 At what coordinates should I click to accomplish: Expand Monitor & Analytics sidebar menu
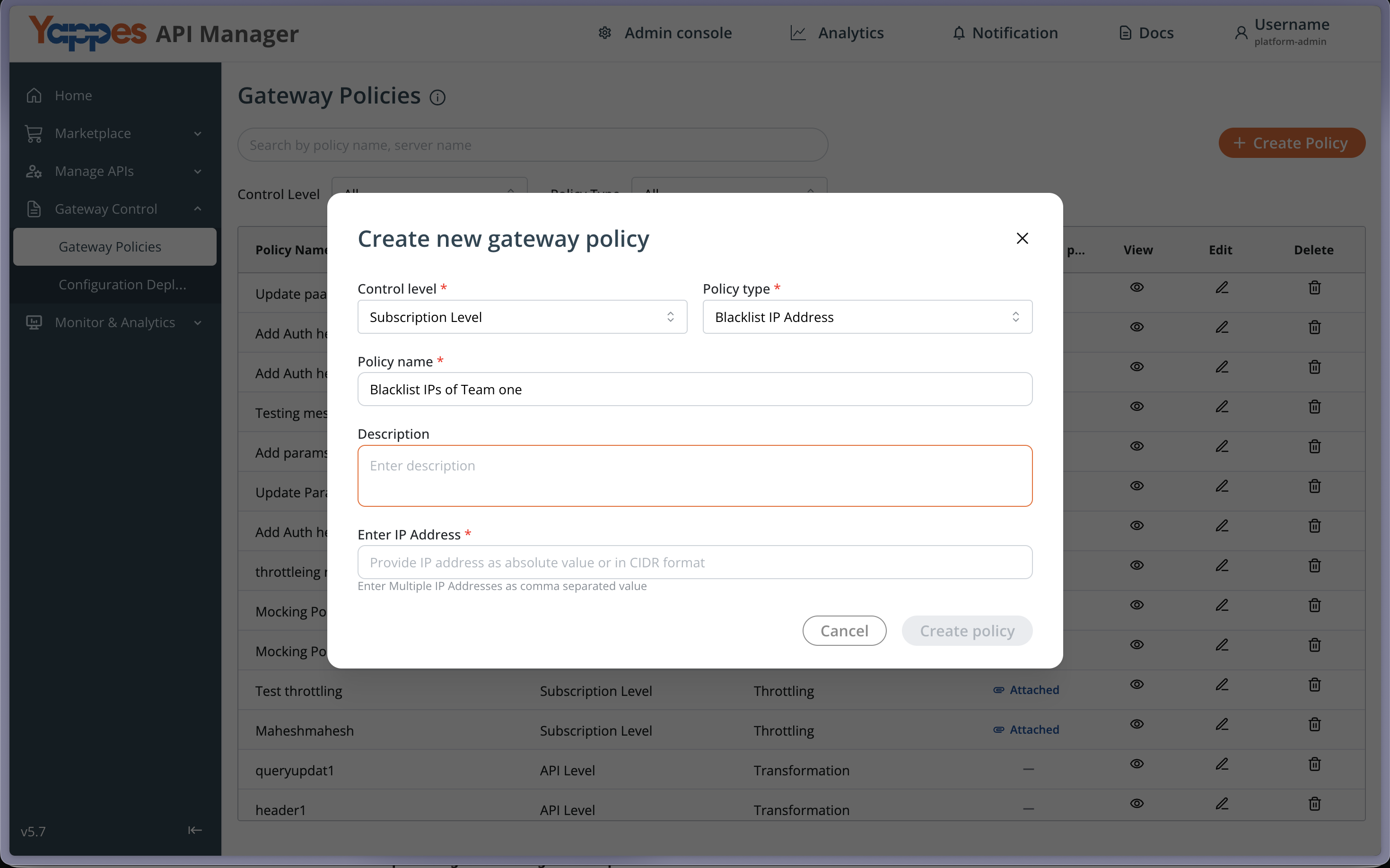(115, 322)
